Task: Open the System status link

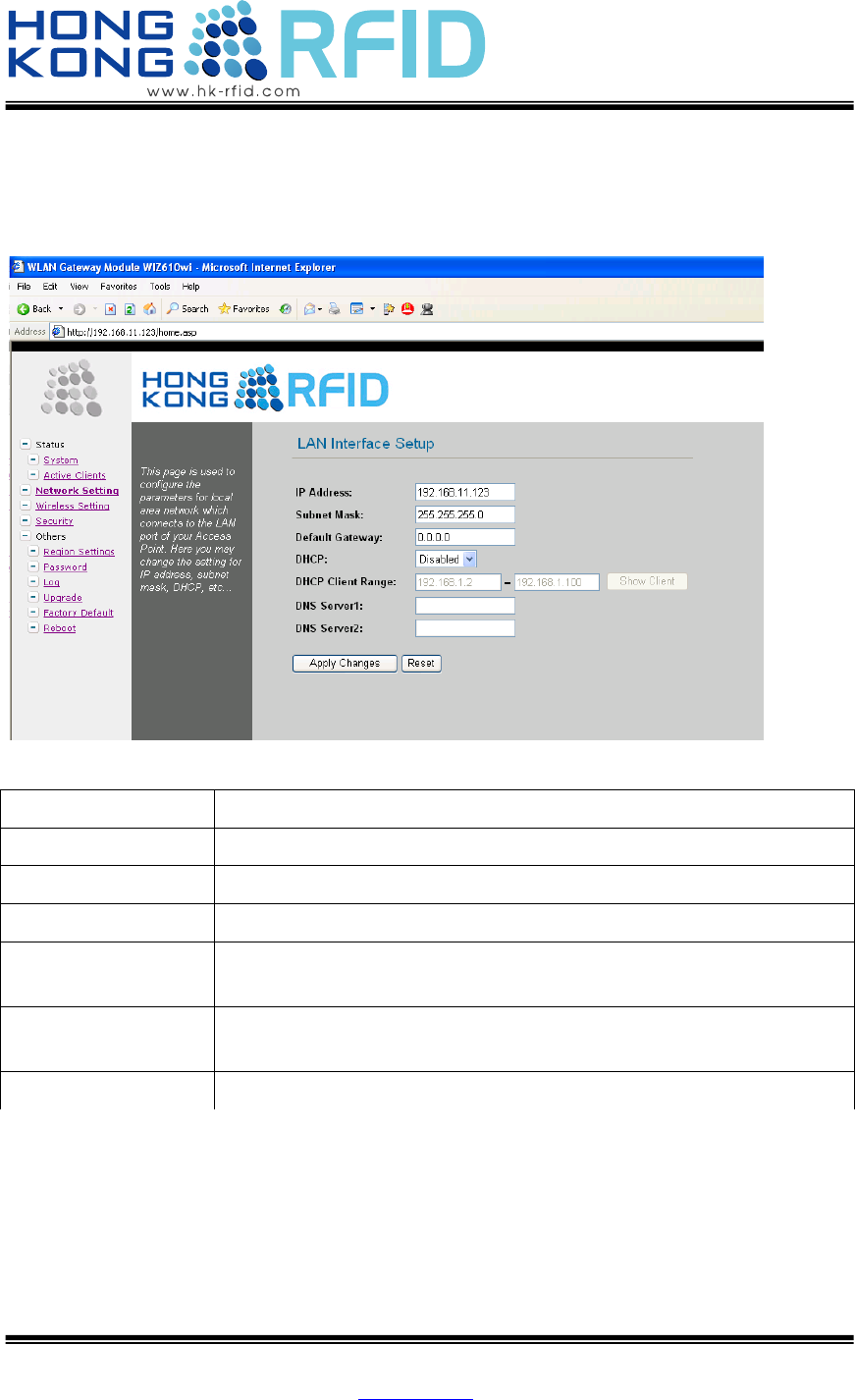Action: tap(61, 460)
